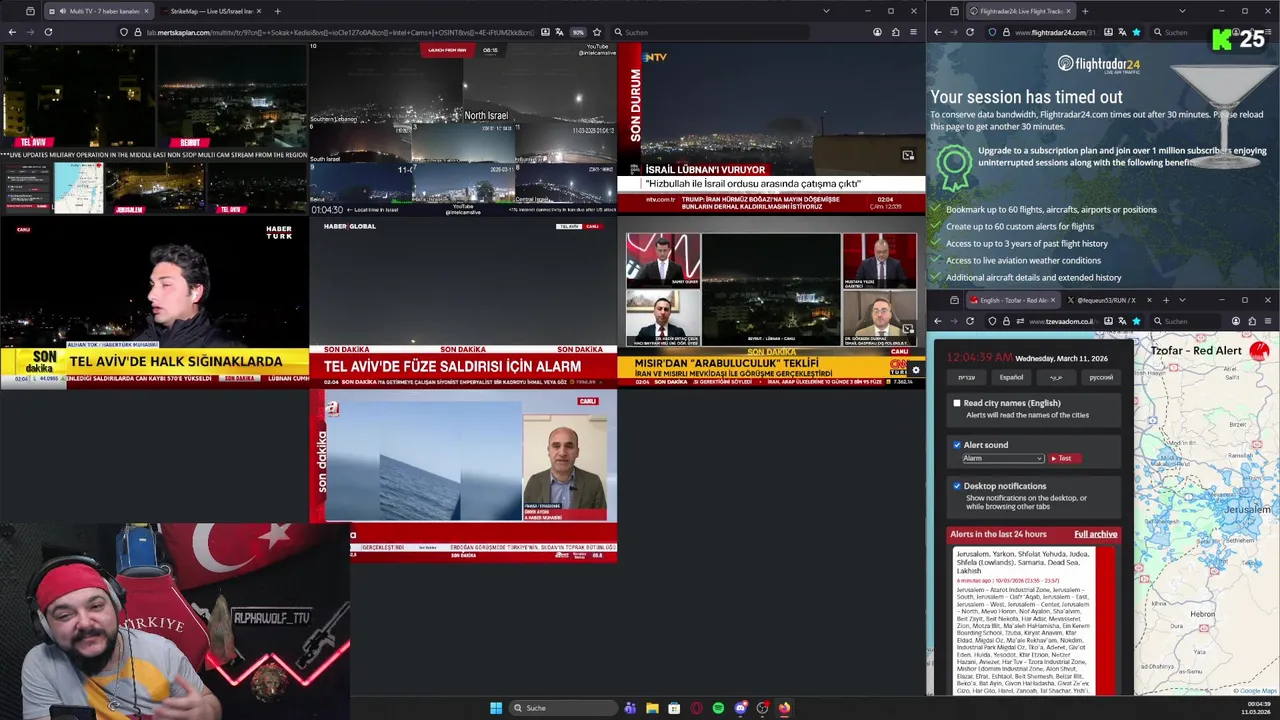Select the English - Tzofar Red Alert tab
This screenshot has width=1280, height=720.
coord(1012,300)
